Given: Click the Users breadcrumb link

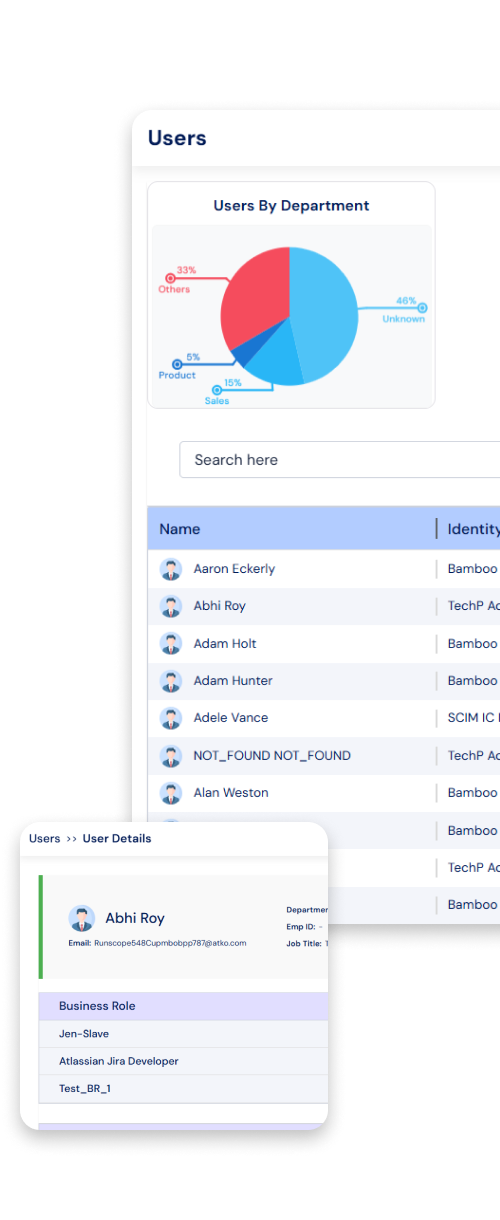Looking at the screenshot, I should tap(45, 838).
